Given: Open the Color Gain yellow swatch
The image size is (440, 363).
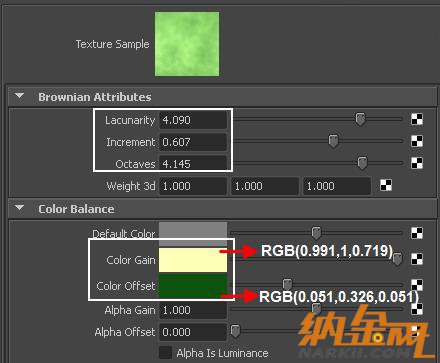Looking at the screenshot, I should click(x=193, y=260).
